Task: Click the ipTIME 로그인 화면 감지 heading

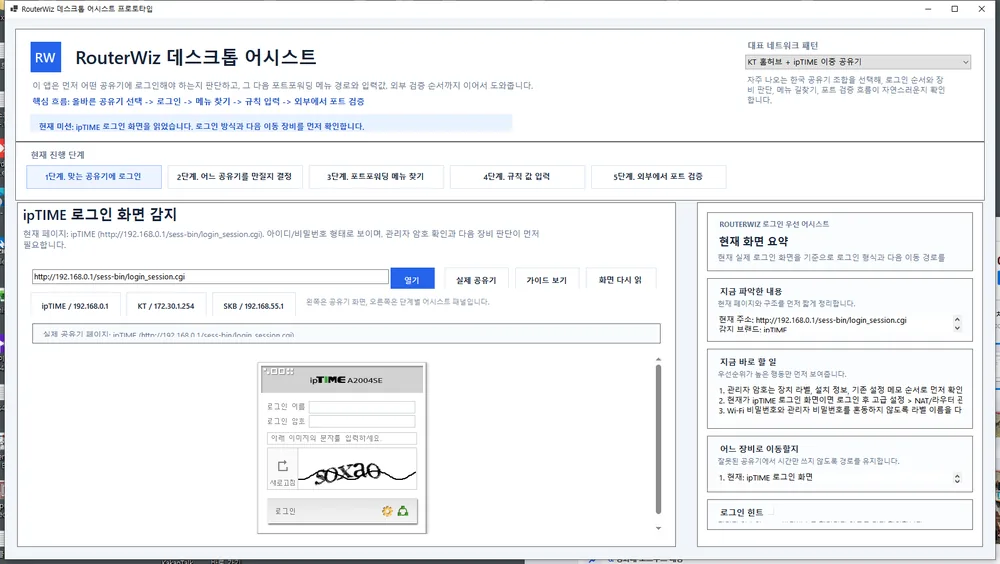Action: (x=99, y=214)
